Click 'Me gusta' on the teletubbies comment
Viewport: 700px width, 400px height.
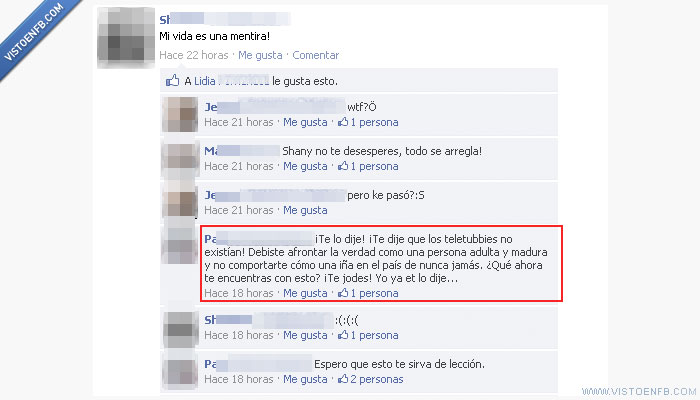(305, 293)
